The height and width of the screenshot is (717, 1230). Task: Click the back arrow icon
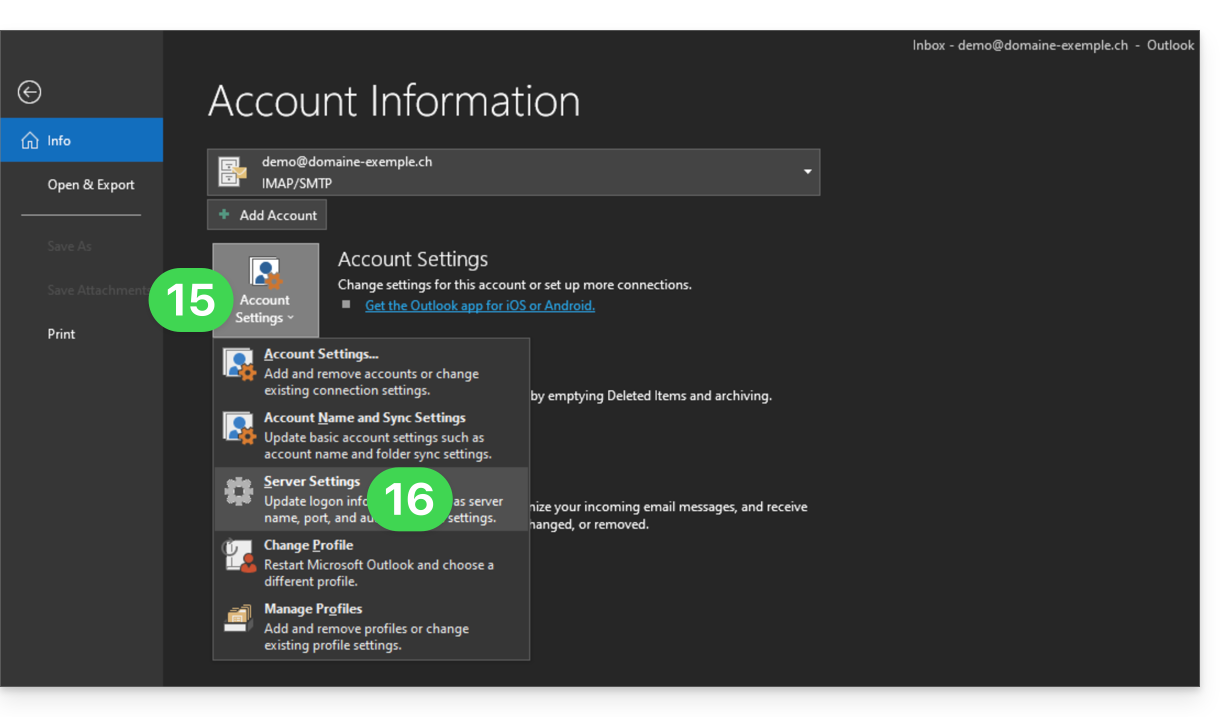tap(30, 92)
